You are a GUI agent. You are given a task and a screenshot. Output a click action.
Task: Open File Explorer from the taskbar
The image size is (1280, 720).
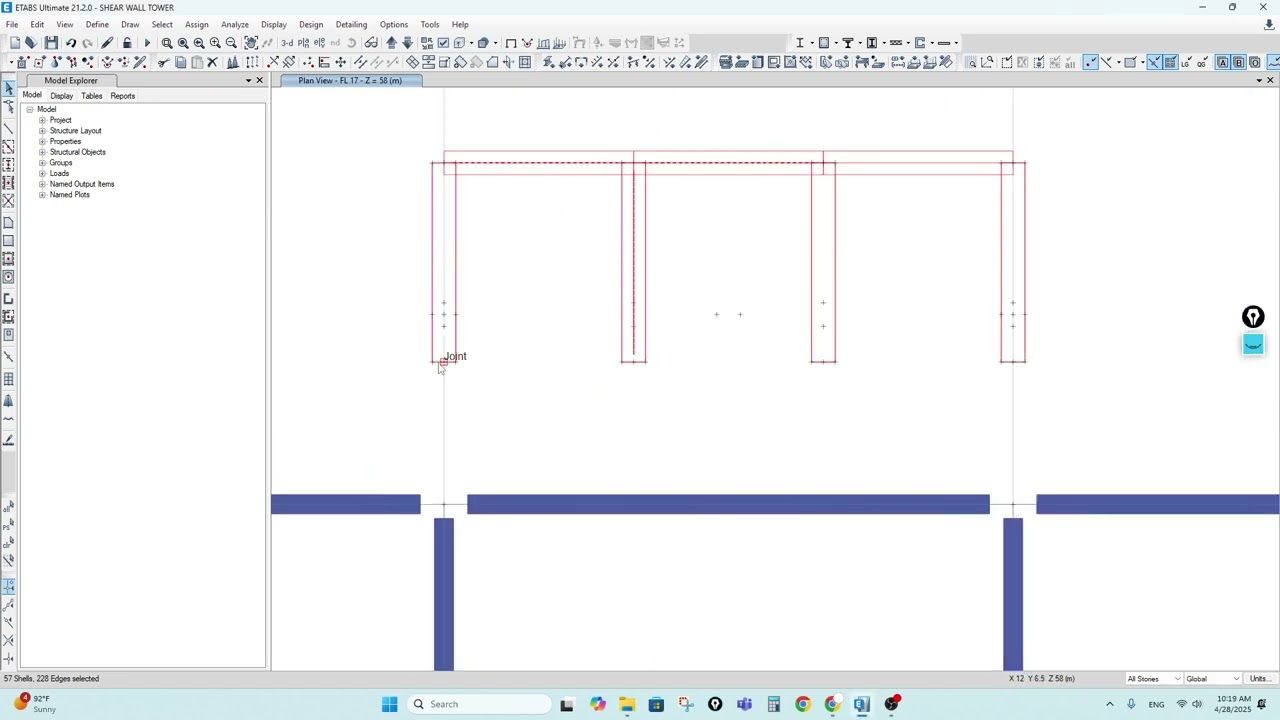pyautogui.click(x=626, y=704)
